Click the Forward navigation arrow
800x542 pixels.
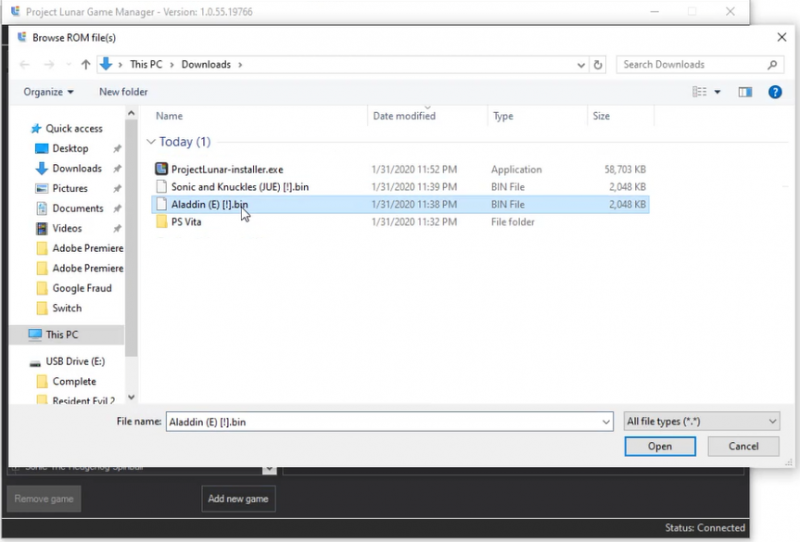(48, 64)
